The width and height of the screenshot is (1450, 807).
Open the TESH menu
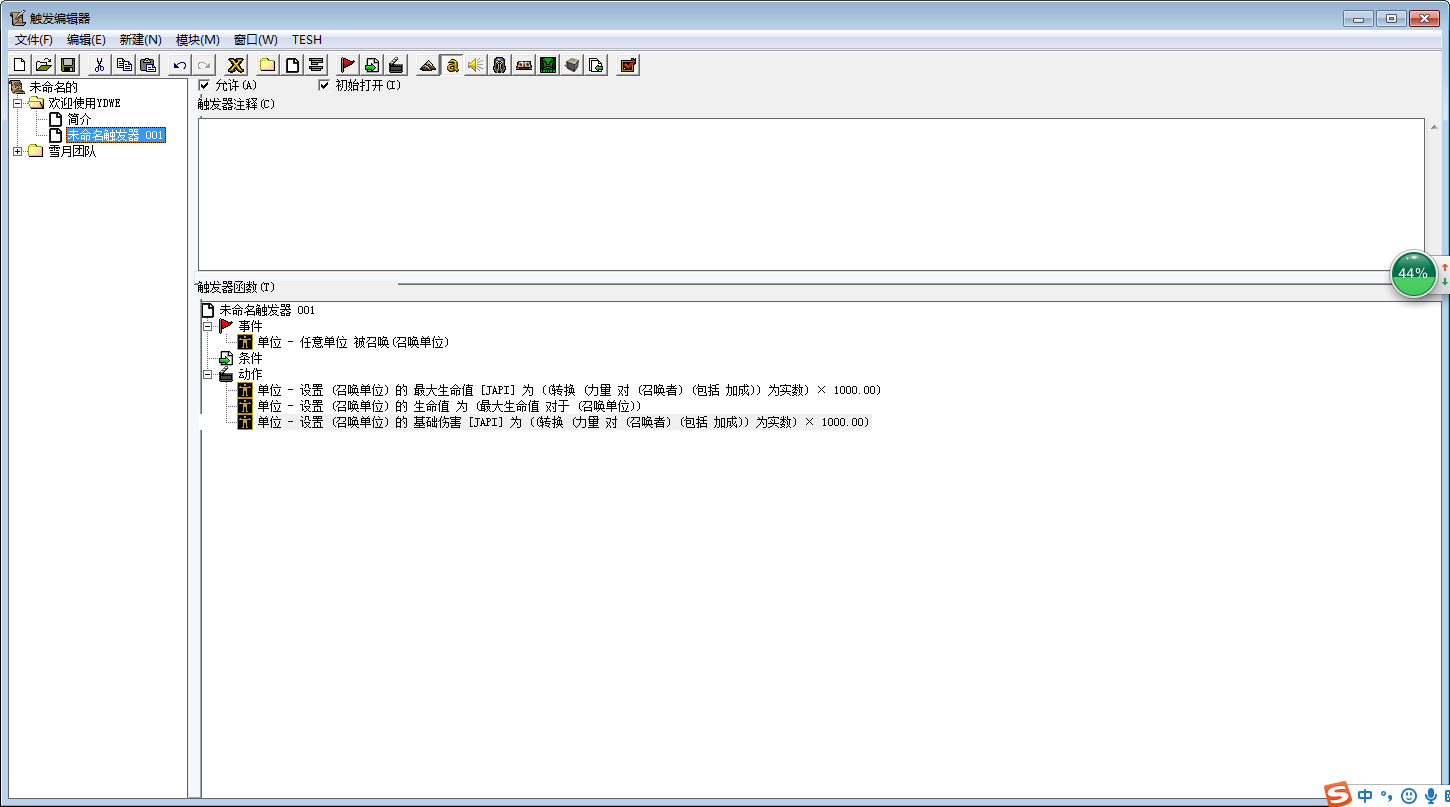[306, 40]
